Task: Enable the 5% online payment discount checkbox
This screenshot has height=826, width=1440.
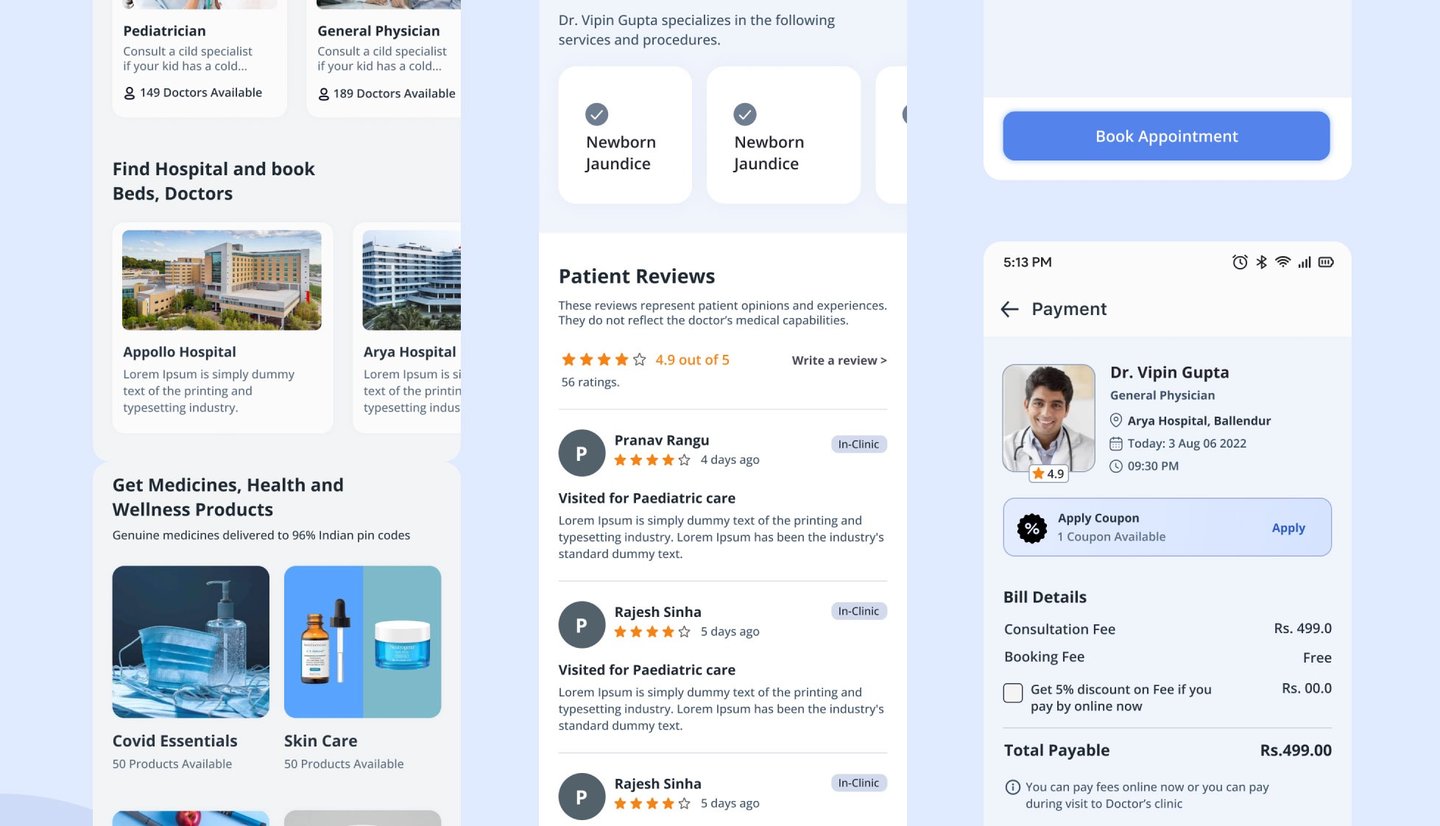Action: (1013, 693)
